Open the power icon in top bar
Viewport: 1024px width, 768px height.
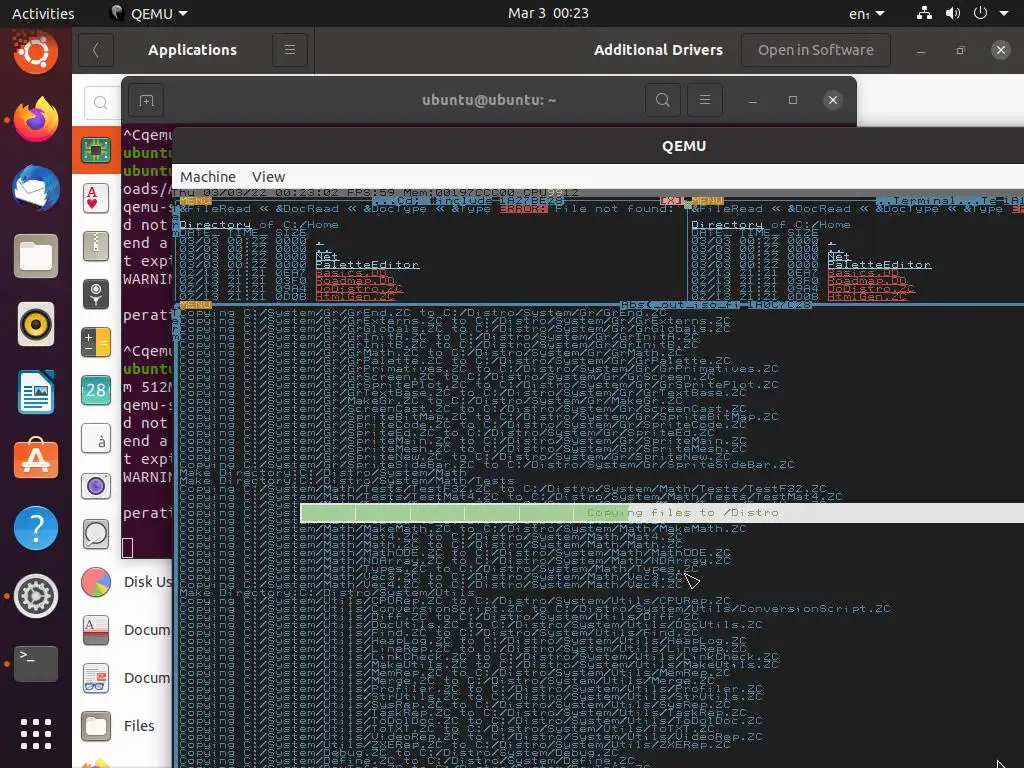(x=980, y=13)
